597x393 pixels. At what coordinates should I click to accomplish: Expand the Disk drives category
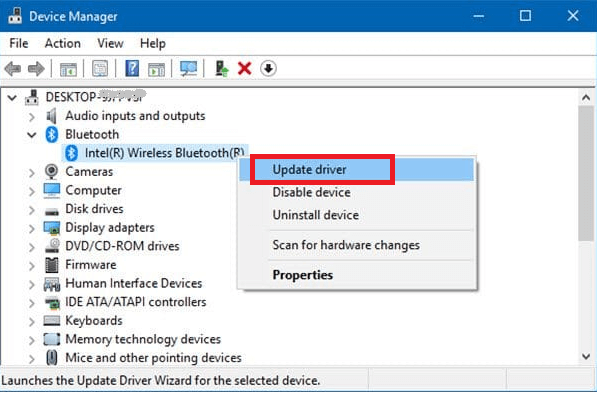pos(32,210)
